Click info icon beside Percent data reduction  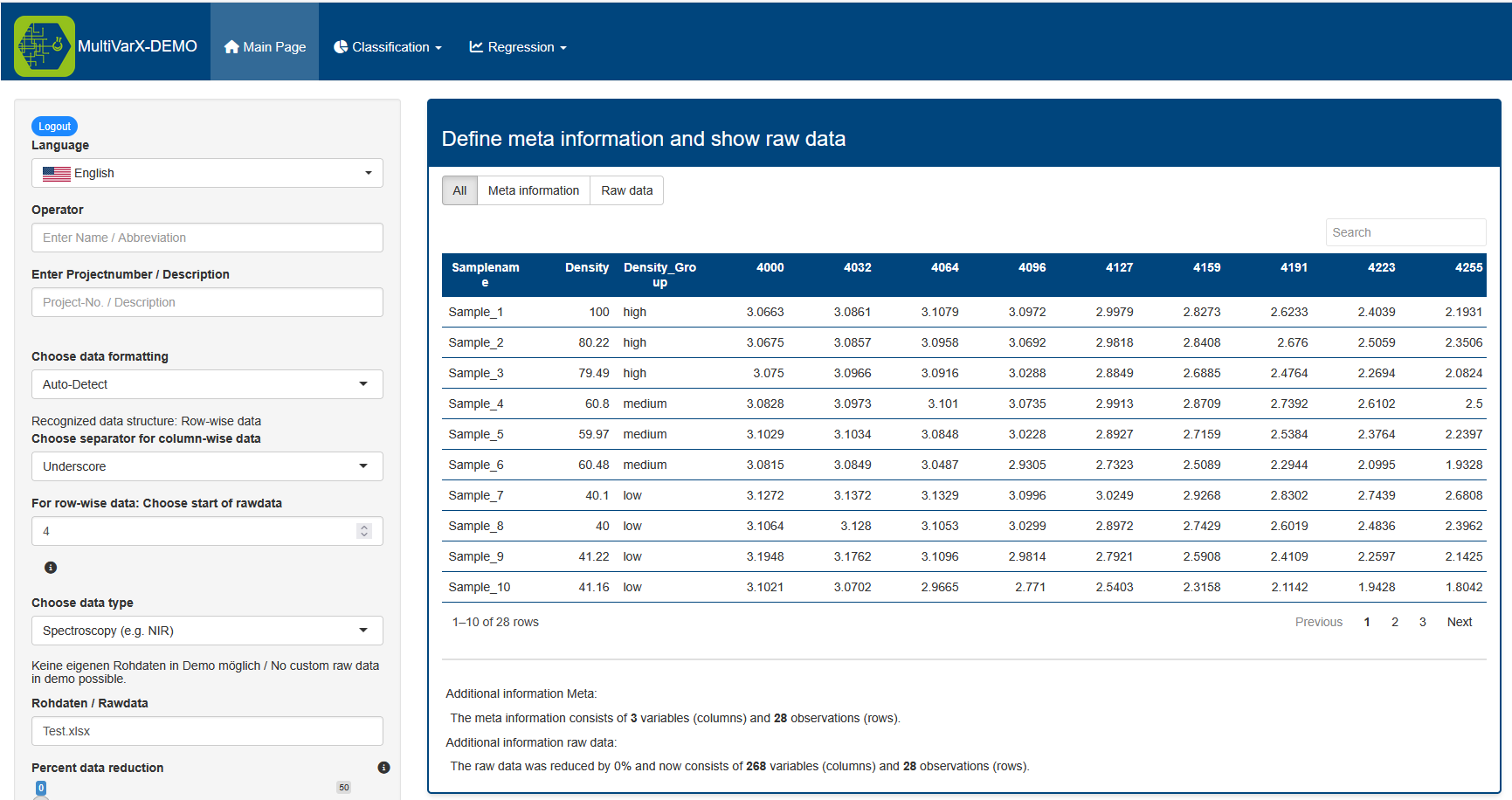pos(383,768)
